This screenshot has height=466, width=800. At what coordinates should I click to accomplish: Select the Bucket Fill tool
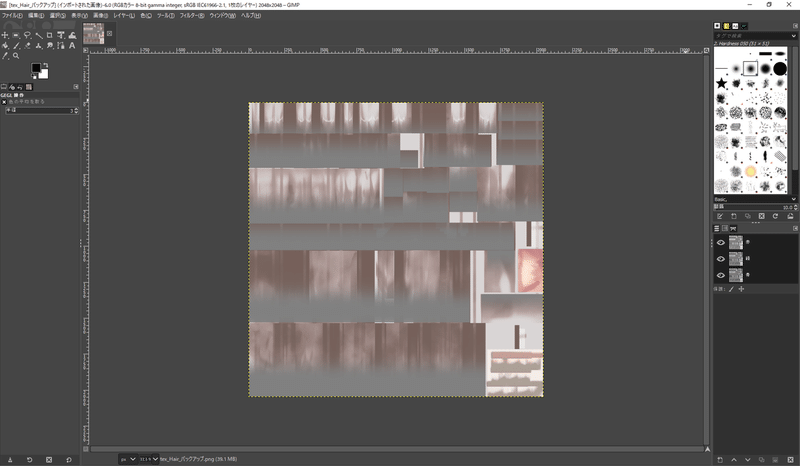tap(5, 46)
